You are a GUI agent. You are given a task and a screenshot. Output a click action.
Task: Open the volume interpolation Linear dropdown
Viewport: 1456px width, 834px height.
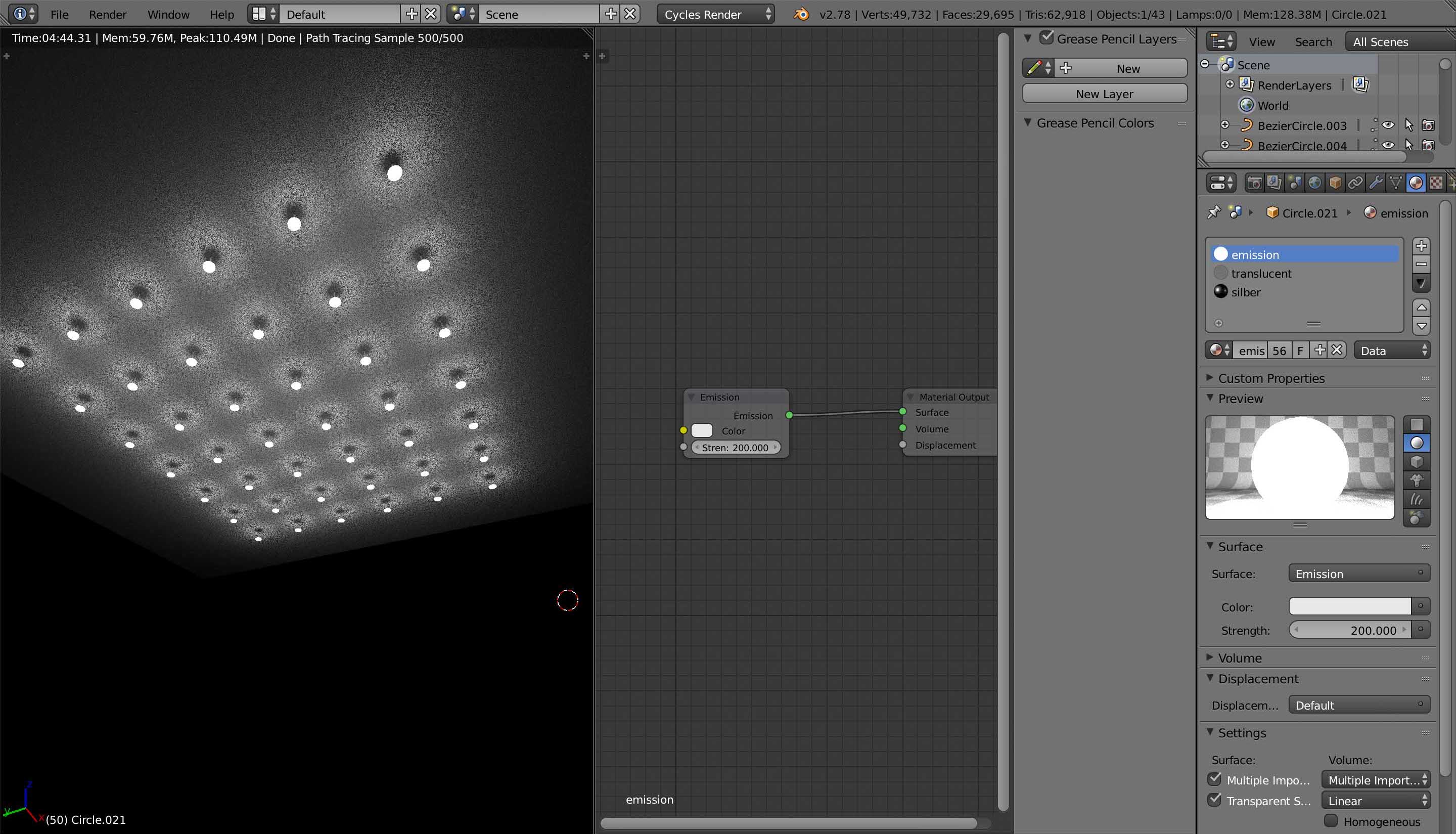(x=1376, y=800)
